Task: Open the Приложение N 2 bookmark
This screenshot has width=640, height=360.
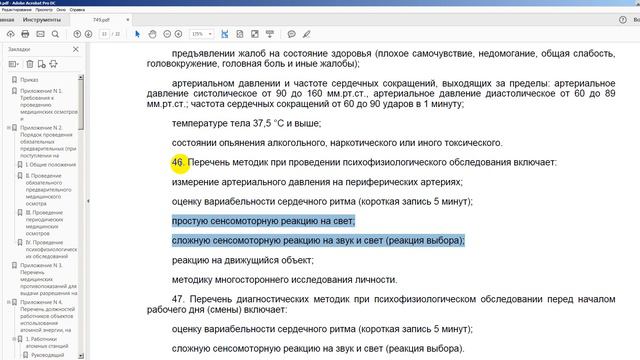Action: [48, 142]
